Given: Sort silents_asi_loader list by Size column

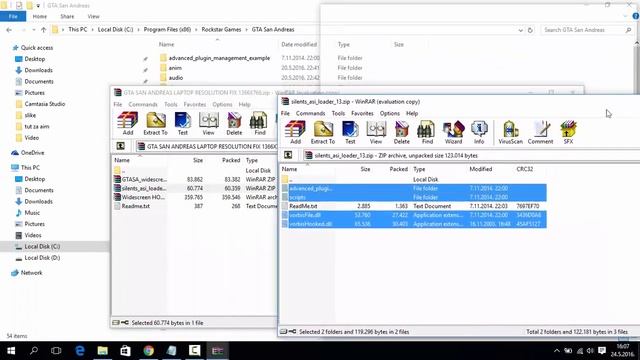Looking at the screenshot, I should pyautogui.click(x=365, y=169).
